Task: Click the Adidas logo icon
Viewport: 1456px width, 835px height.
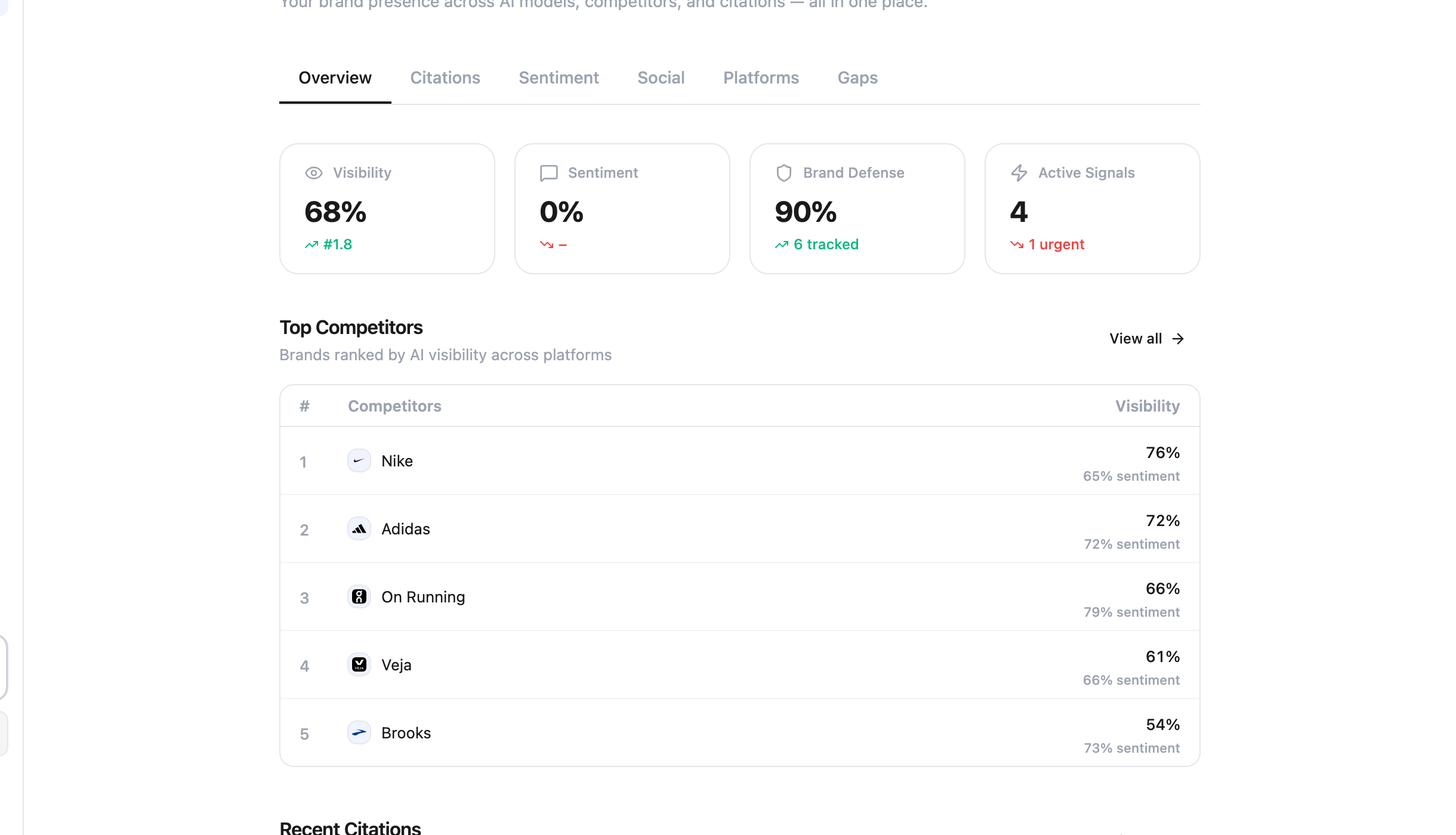Action: (359, 529)
